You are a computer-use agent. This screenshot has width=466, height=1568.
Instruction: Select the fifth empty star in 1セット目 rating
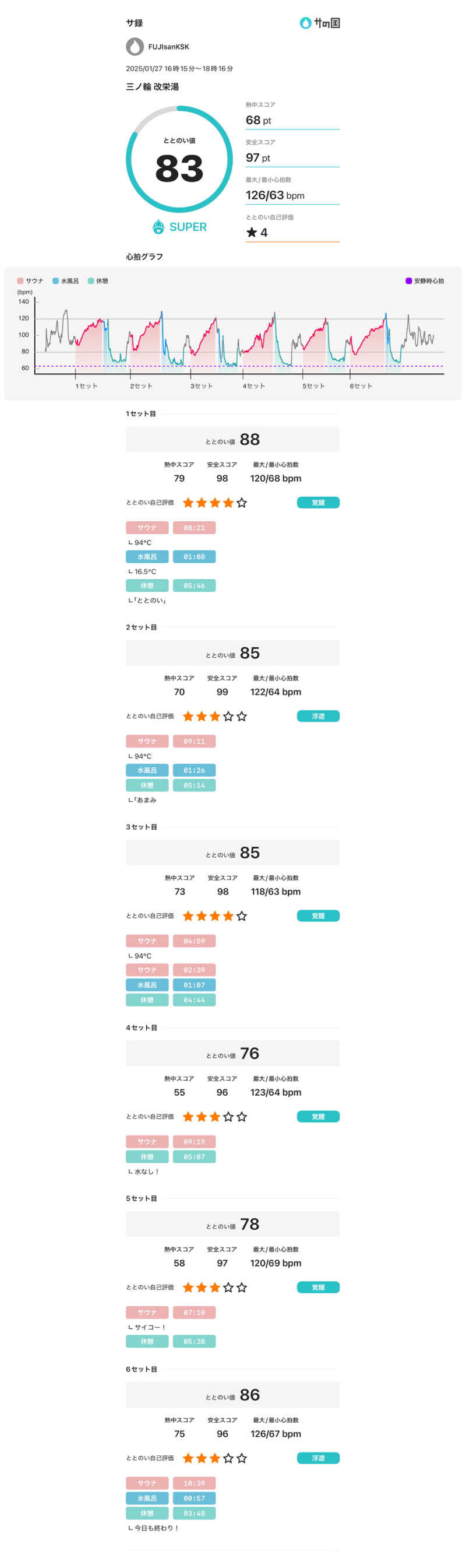242,503
